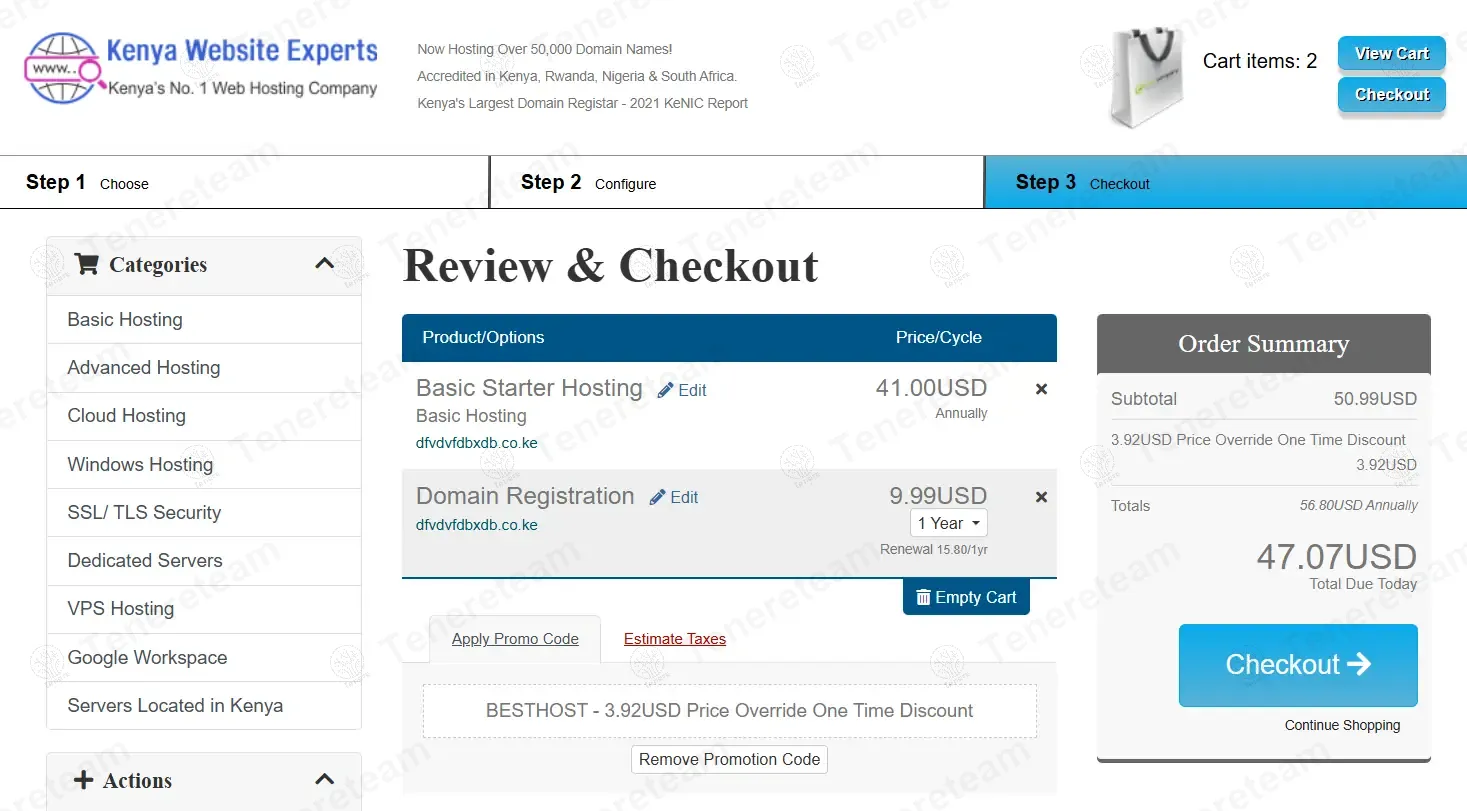
Task: Switch to the Estimate Taxes tab
Action: coord(675,639)
